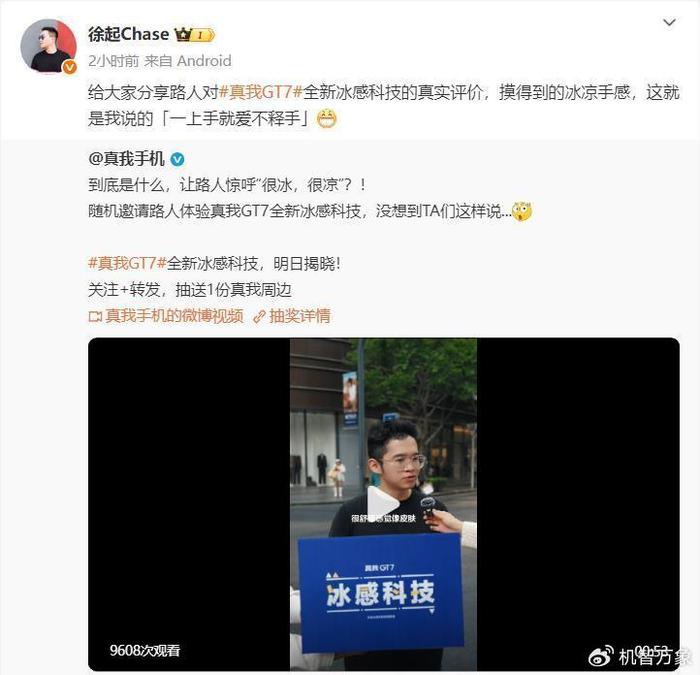The image size is (700, 675).
Task: Click the 9608次观看 view count
Action: click(145, 650)
